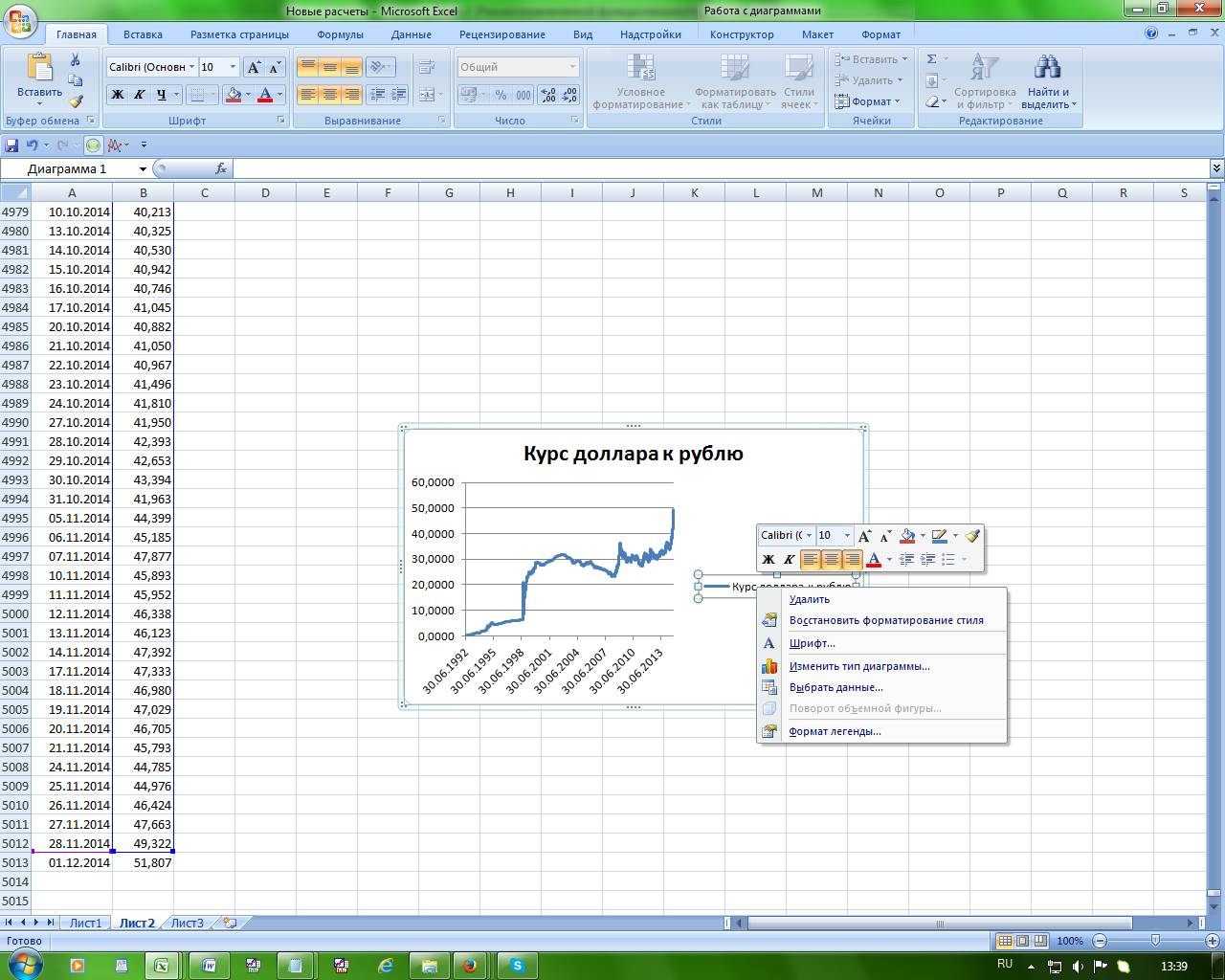Screen dimensions: 1225x980
Task: Click the zoom slider in the status bar
Action: coord(1155,941)
